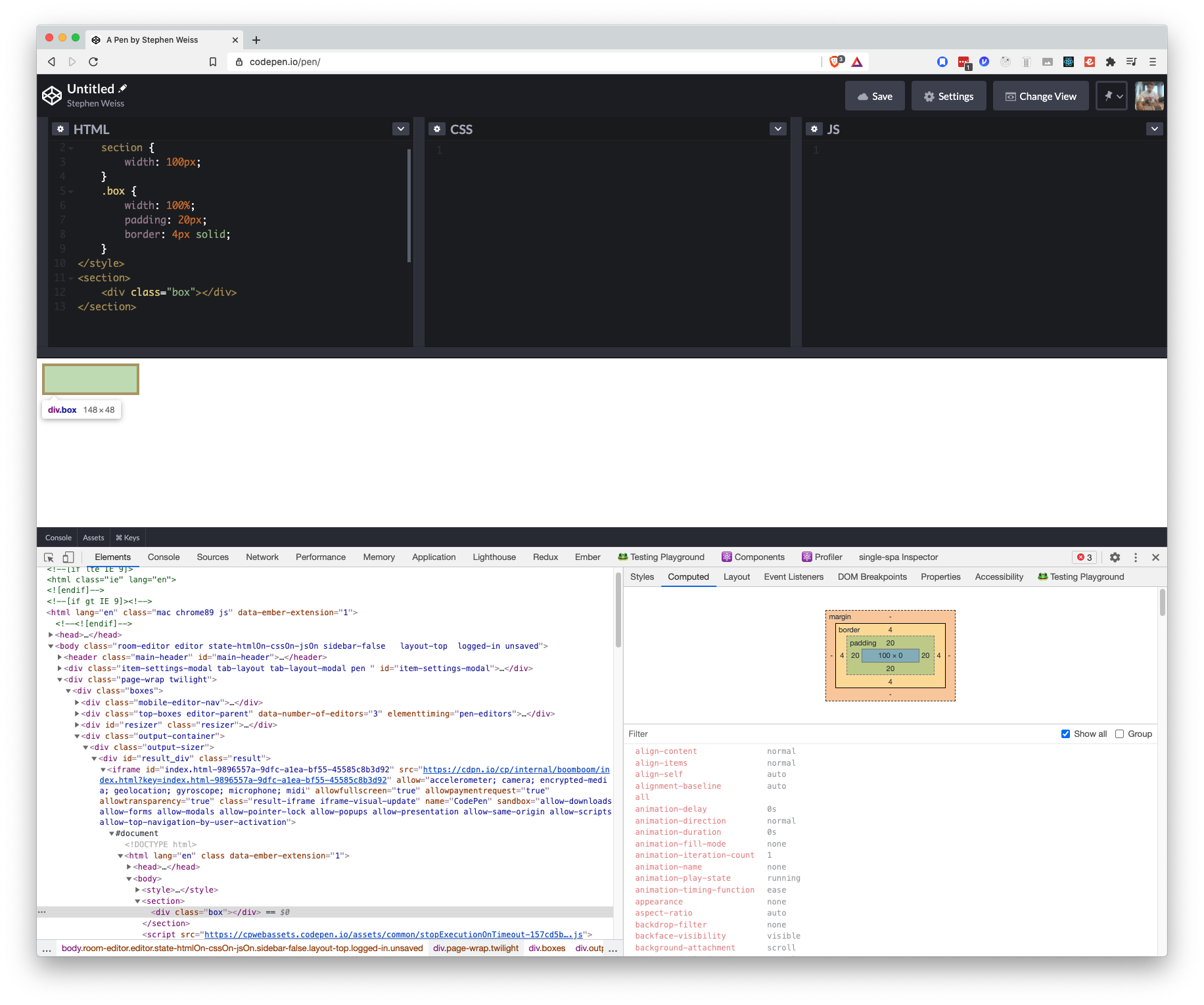Open the Event Listeners tab

tap(793, 577)
